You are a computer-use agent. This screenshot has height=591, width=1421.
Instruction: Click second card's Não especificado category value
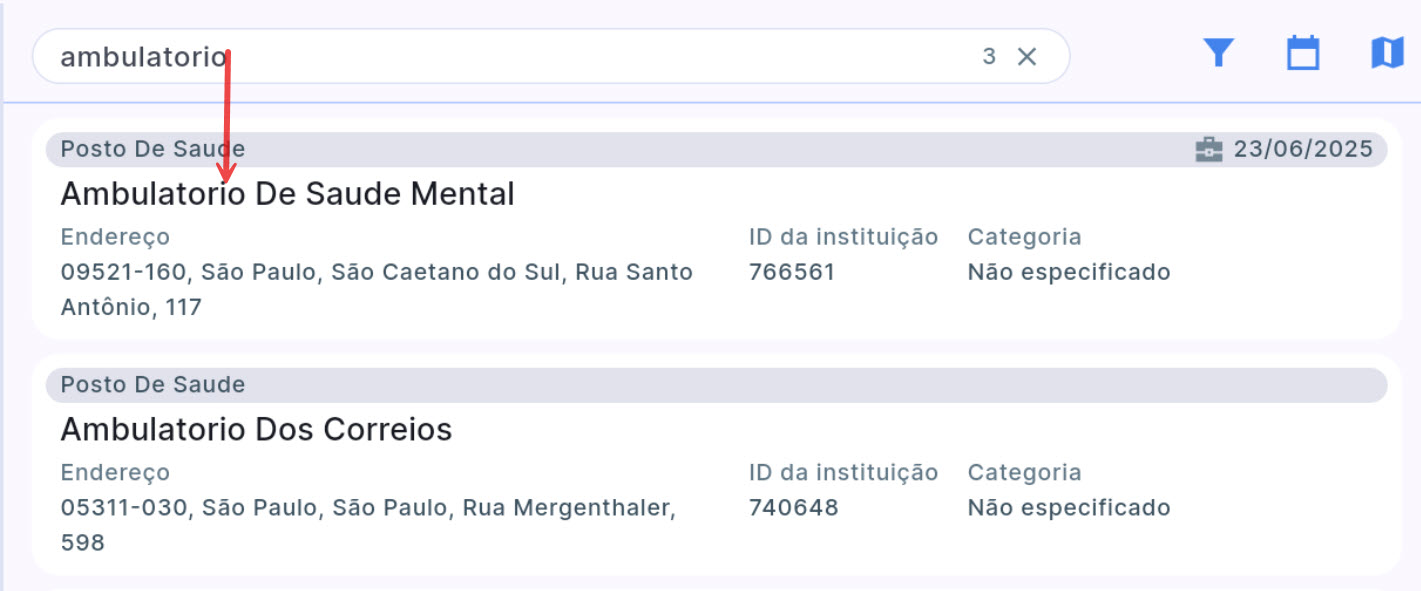click(1068, 508)
